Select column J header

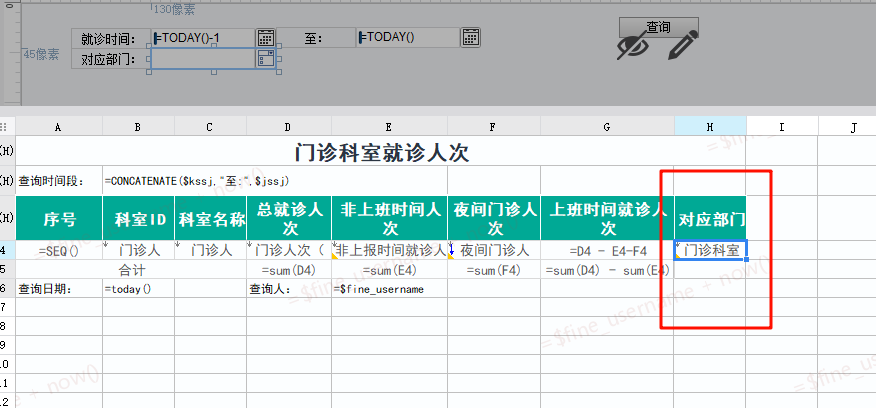[847, 127]
